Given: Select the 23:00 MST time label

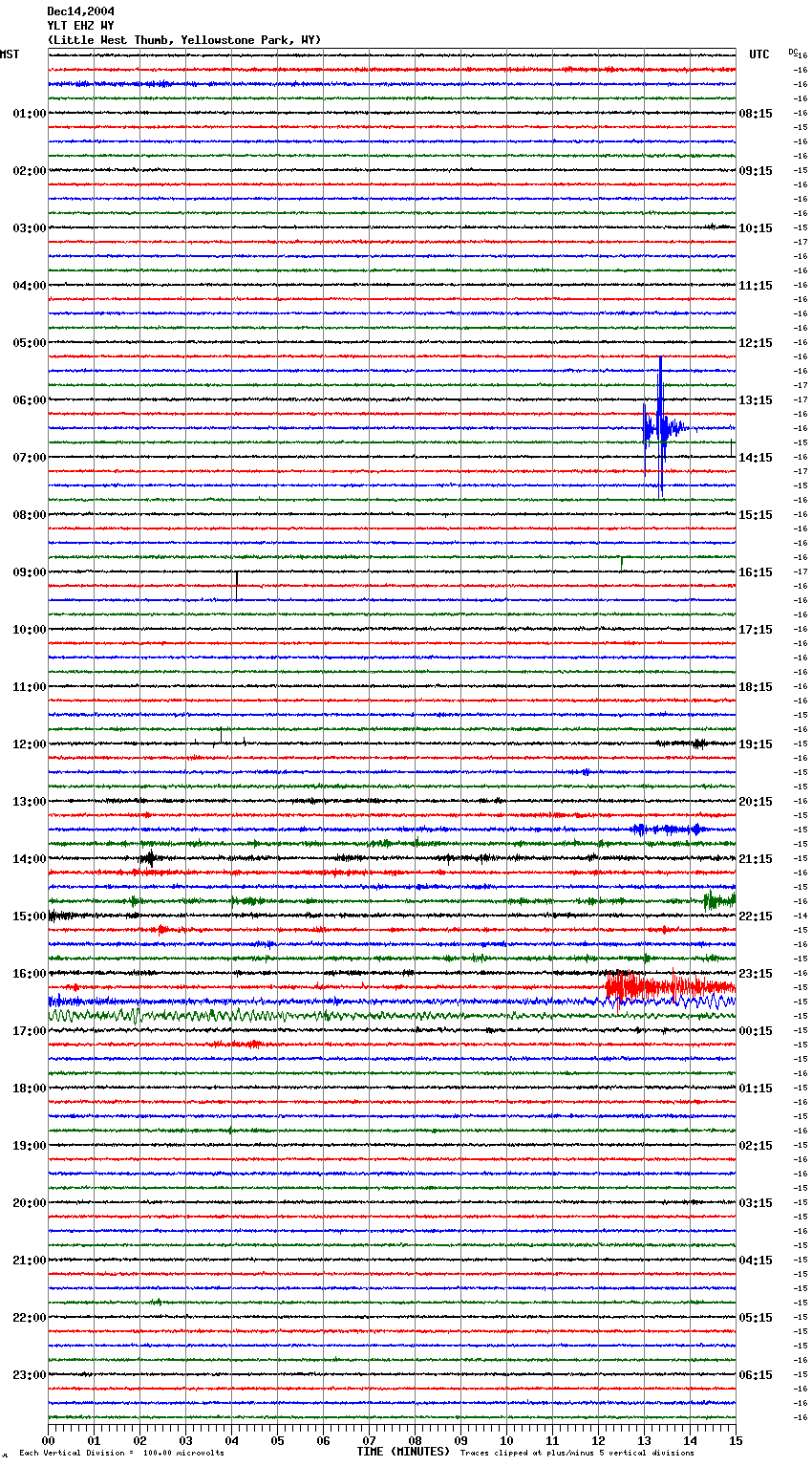Looking at the screenshot, I should coord(30,1375).
